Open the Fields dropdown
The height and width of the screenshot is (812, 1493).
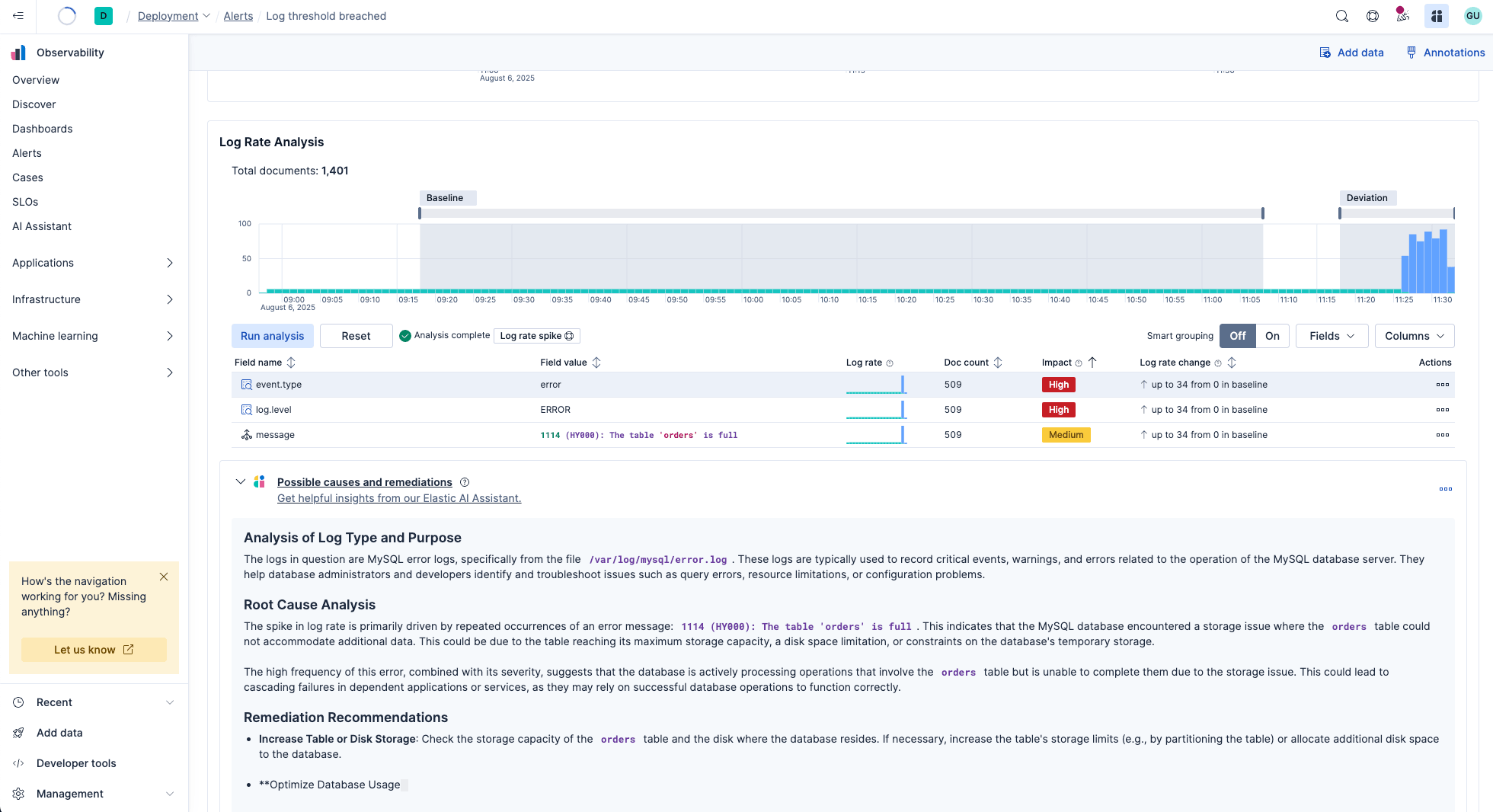1332,336
